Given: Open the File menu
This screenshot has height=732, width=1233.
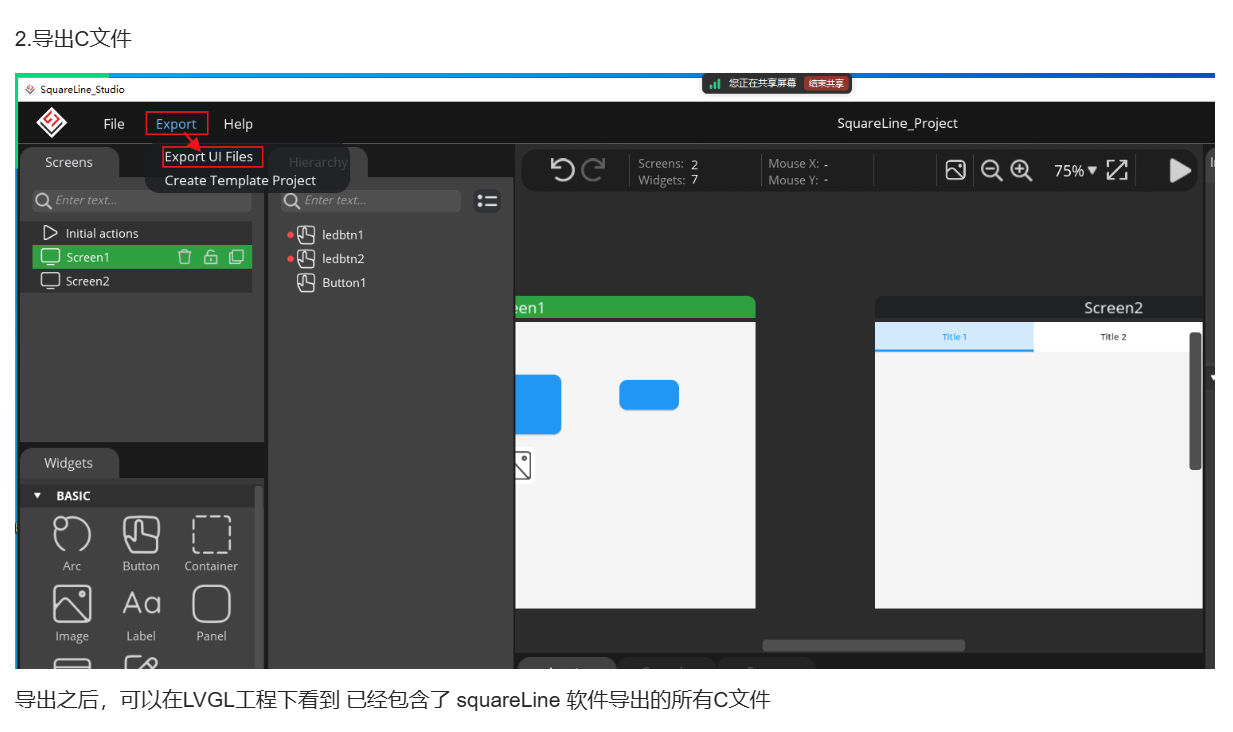Looking at the screenshot, I should pos(114,124).
